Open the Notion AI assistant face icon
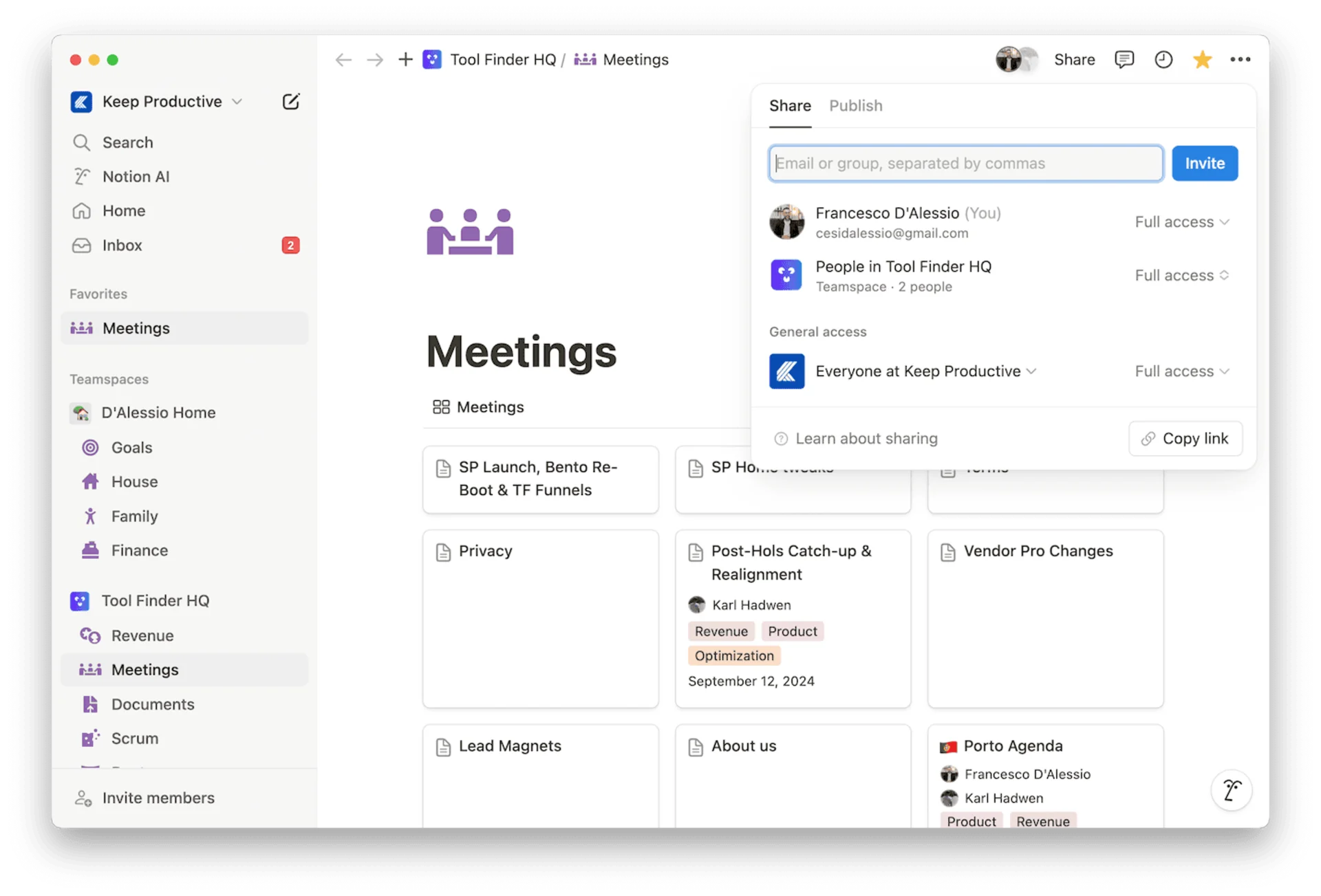This screenshot has height=896, width=1321. click(1231, 790)
